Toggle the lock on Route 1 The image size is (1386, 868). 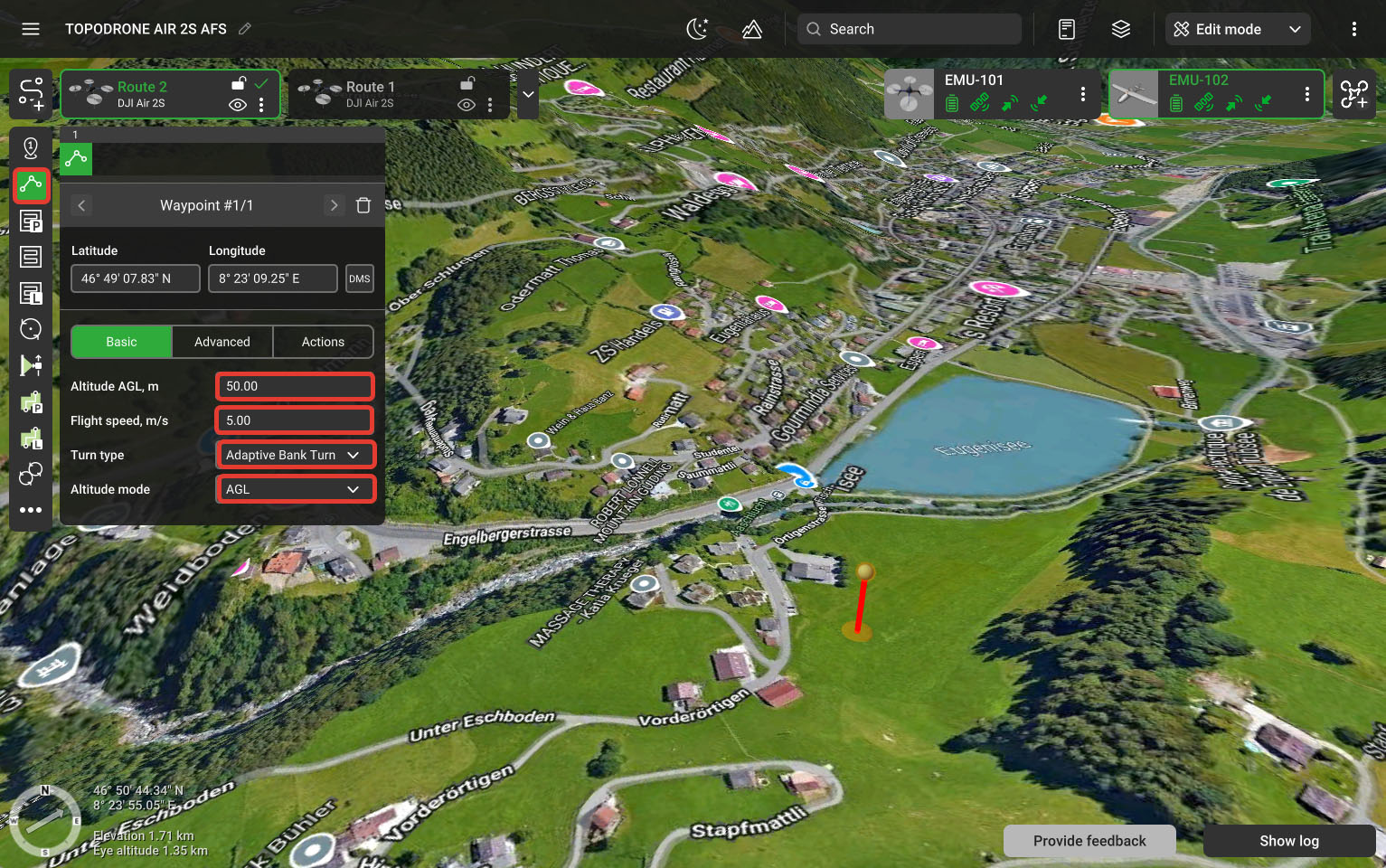467,83
